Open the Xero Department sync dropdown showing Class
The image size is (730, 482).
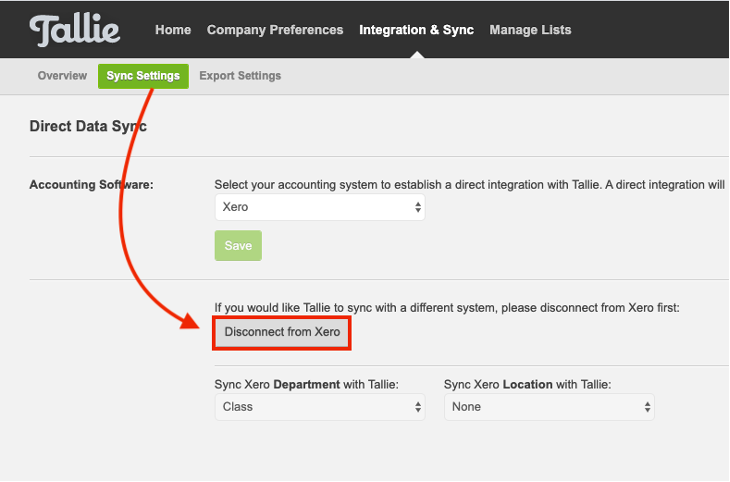320,407
